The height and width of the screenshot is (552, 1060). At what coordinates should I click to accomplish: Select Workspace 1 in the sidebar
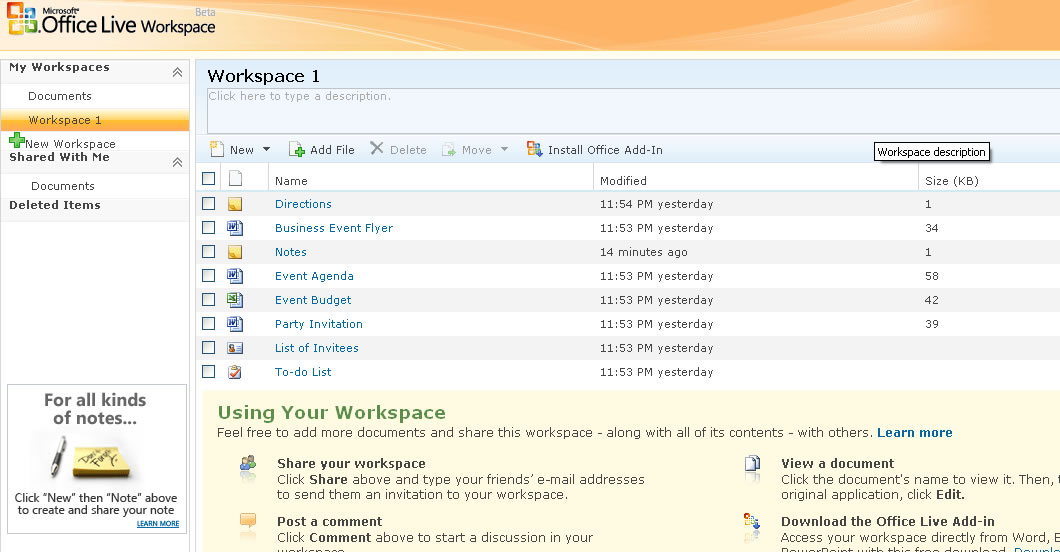(95, 120)
